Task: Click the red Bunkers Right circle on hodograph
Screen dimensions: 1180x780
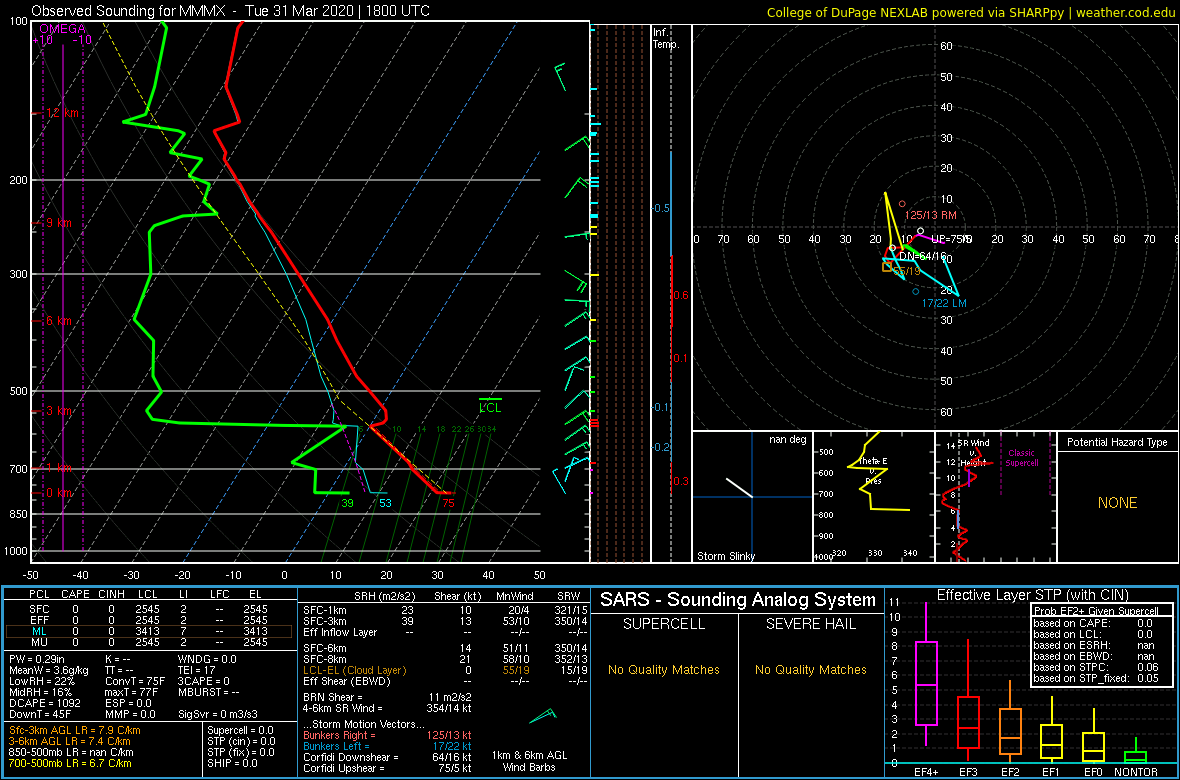Action: (902, 203)
